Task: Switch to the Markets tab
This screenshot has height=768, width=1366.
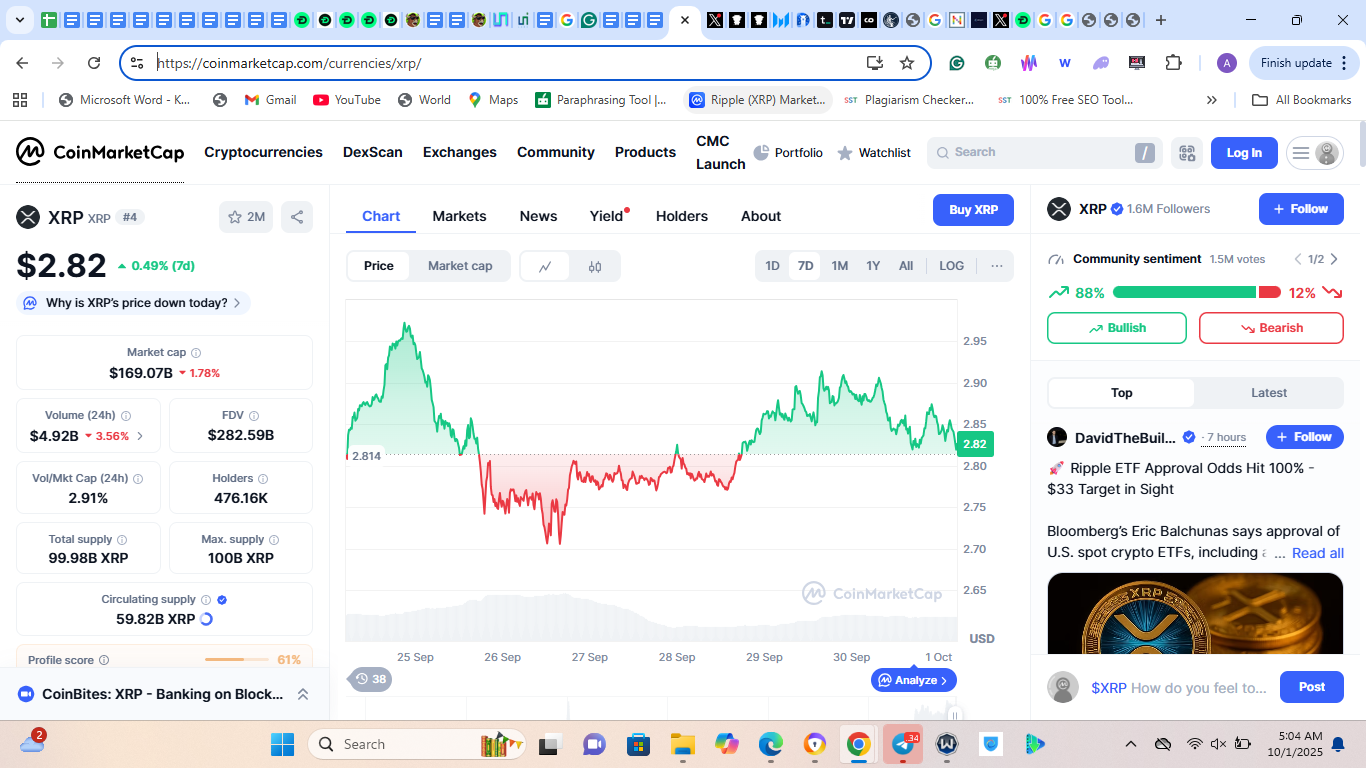Action: tap(459, 216)
